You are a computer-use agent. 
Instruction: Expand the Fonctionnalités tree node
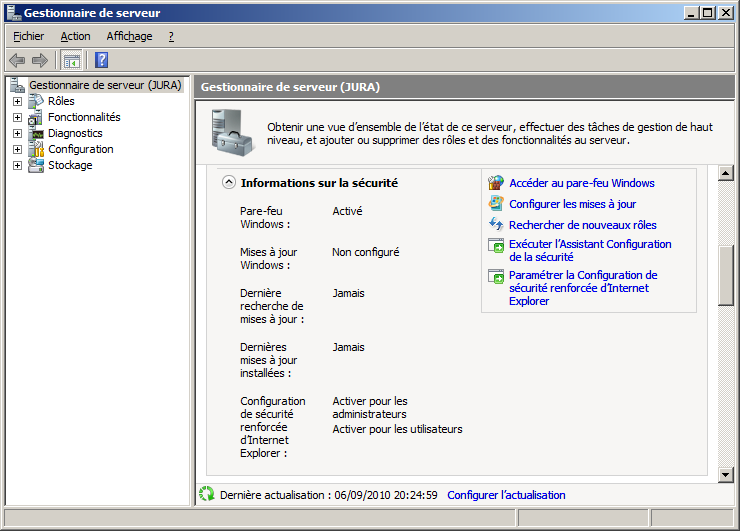[x=17, y=117]
